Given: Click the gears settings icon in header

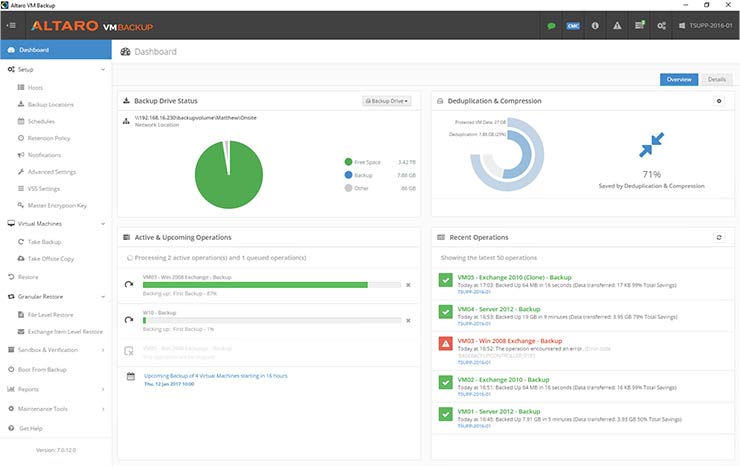Looking at the screenshot, I should (x=661, y=25).
